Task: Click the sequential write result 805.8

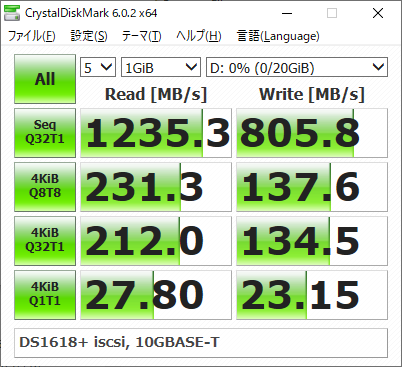Action: click(312, 133)
